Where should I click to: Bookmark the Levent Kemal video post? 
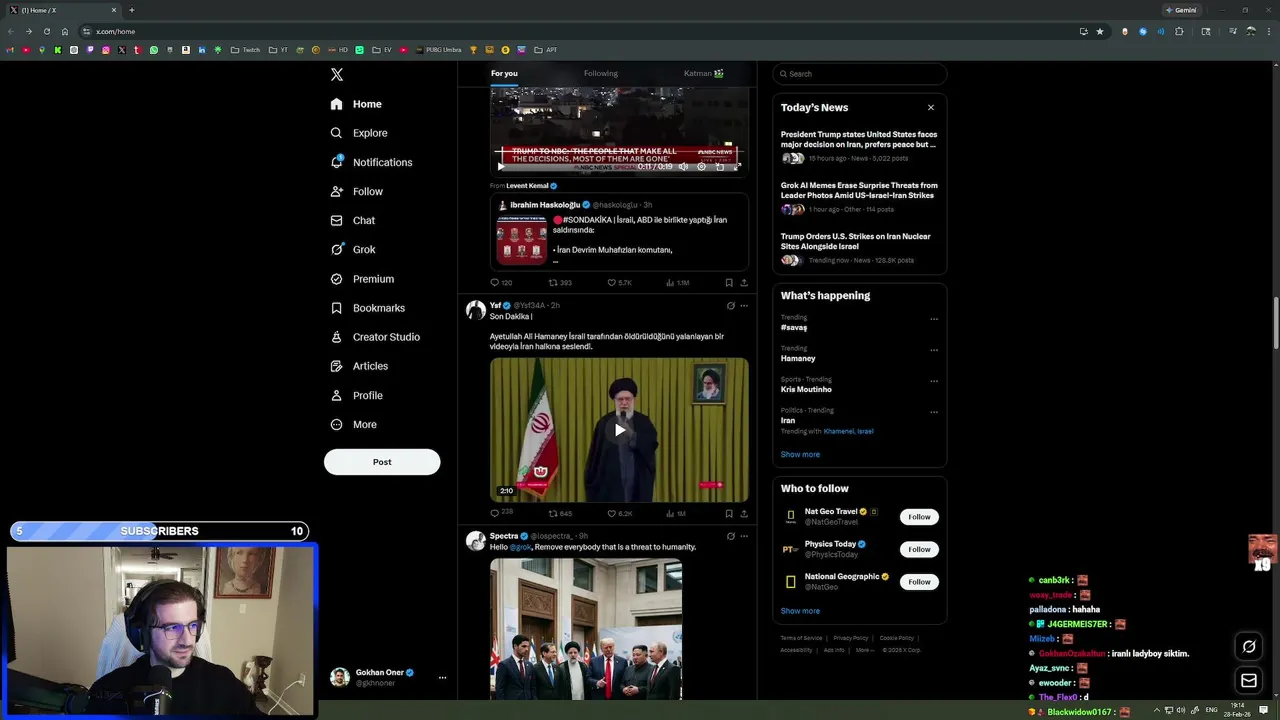tap(729, 283)
